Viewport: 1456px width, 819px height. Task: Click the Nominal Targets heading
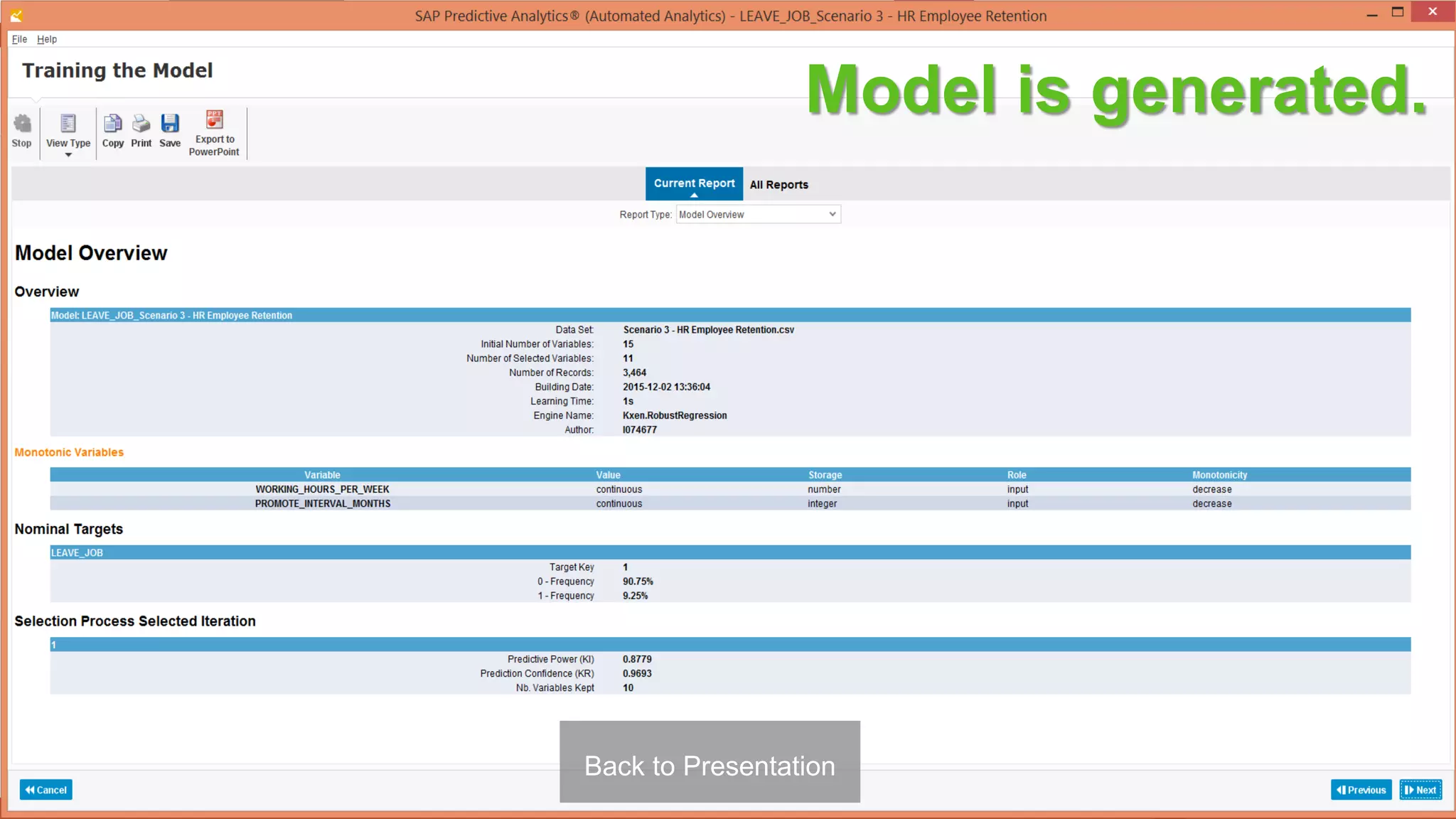coord(69,529)
